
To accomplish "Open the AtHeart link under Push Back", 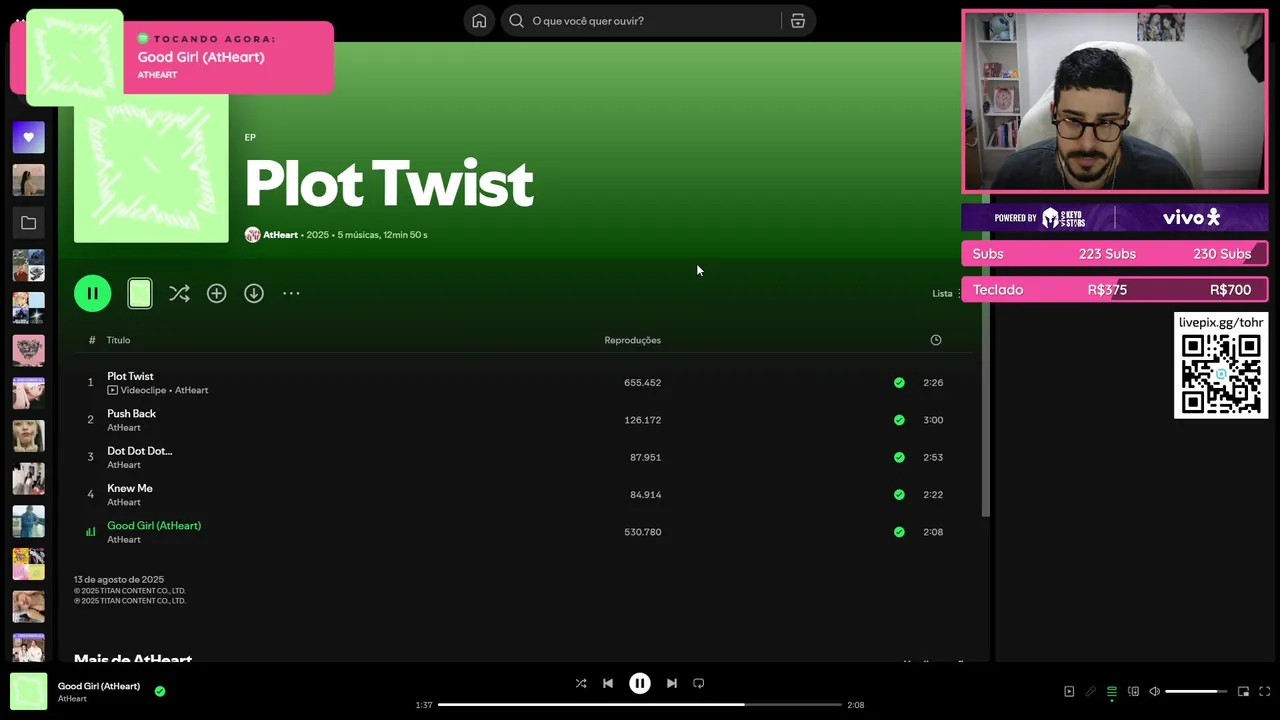I will (124, 428).
